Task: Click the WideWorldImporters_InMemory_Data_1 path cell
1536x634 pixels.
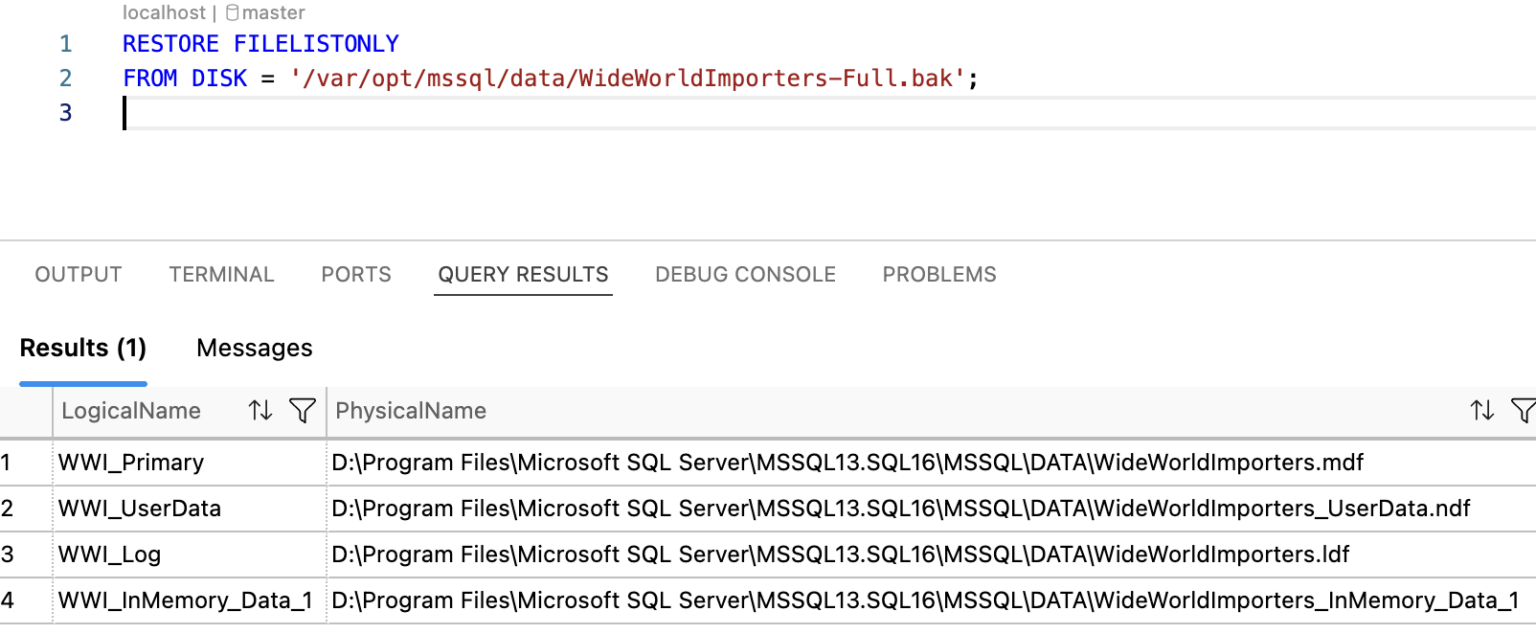Action: 931,600
